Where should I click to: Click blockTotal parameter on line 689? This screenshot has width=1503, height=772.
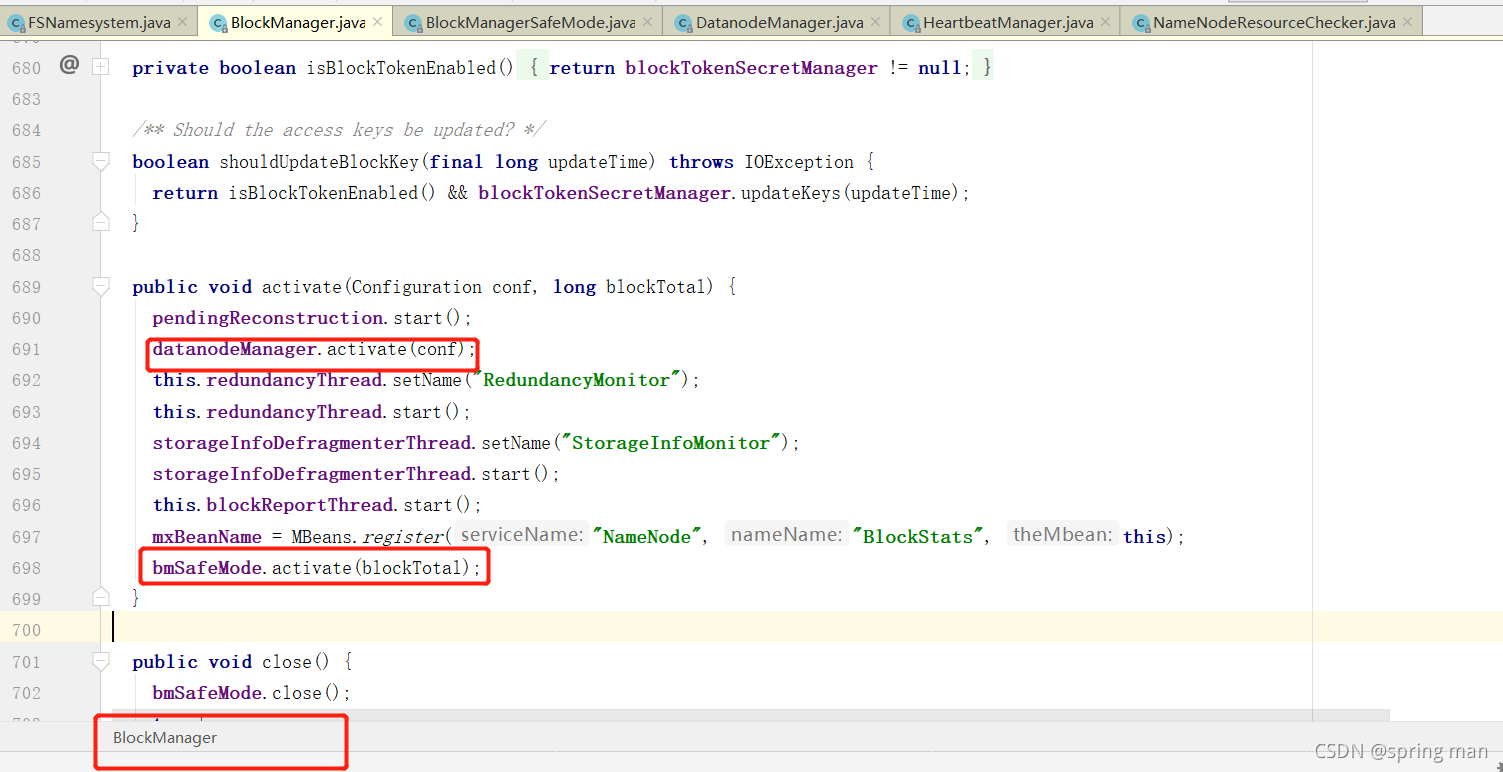point(655,287)
